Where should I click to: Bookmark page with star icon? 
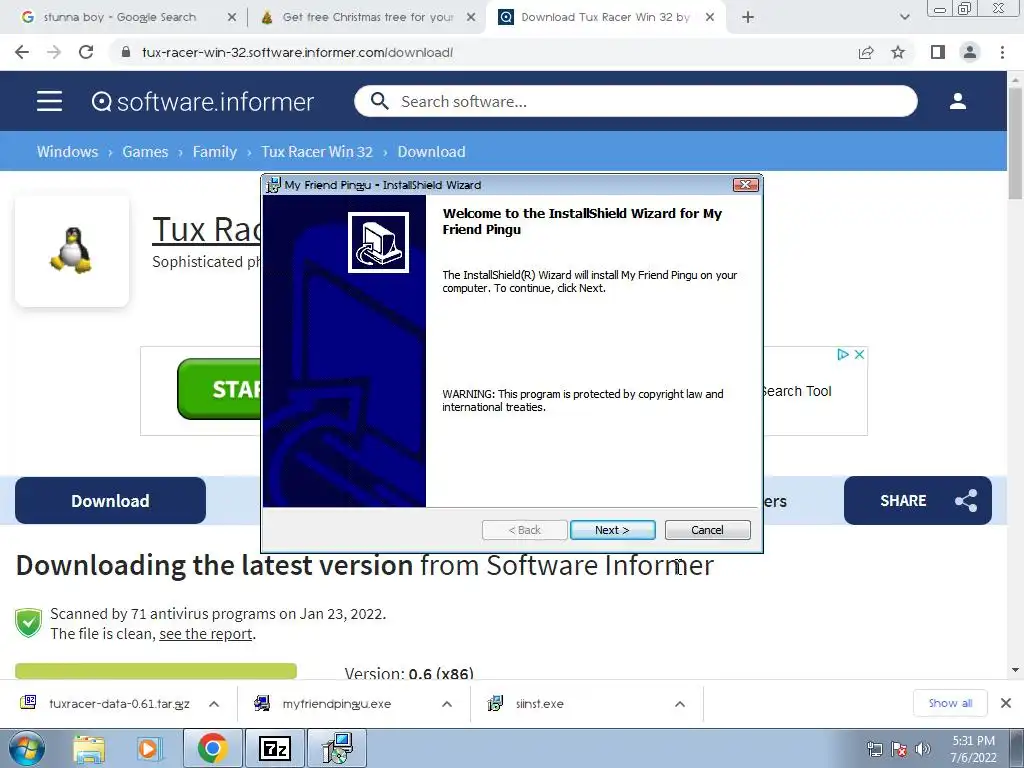[898, 52]
